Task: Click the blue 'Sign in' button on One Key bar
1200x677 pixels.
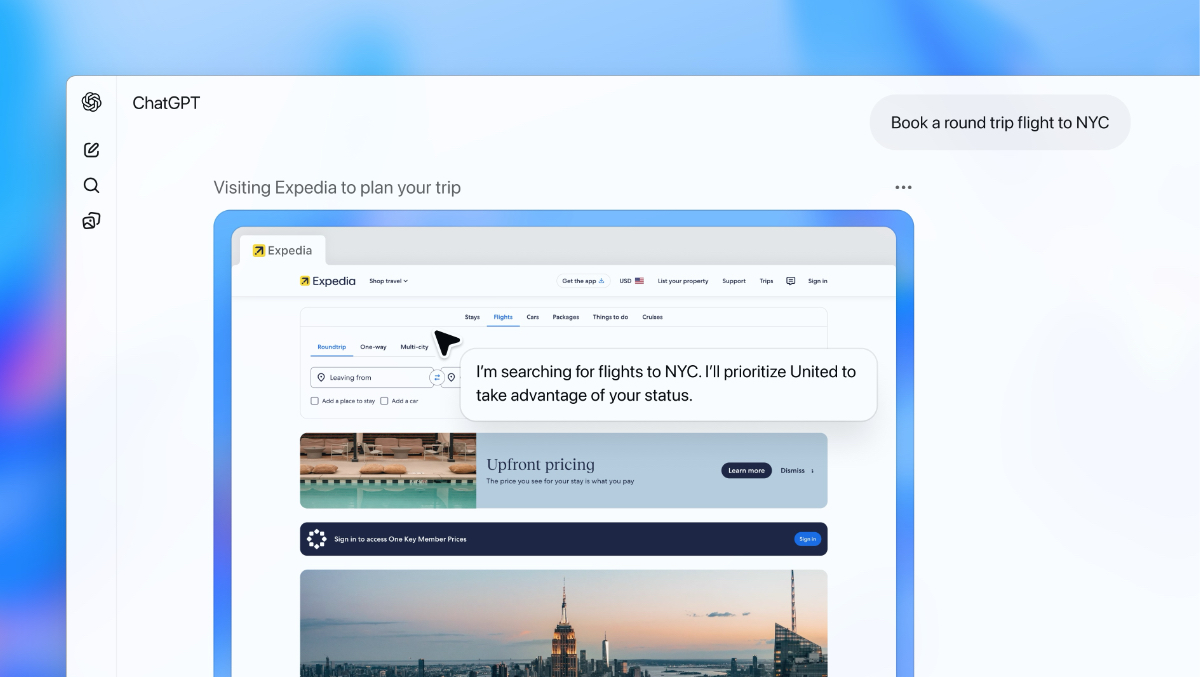Action: click(x=807, y=539)
